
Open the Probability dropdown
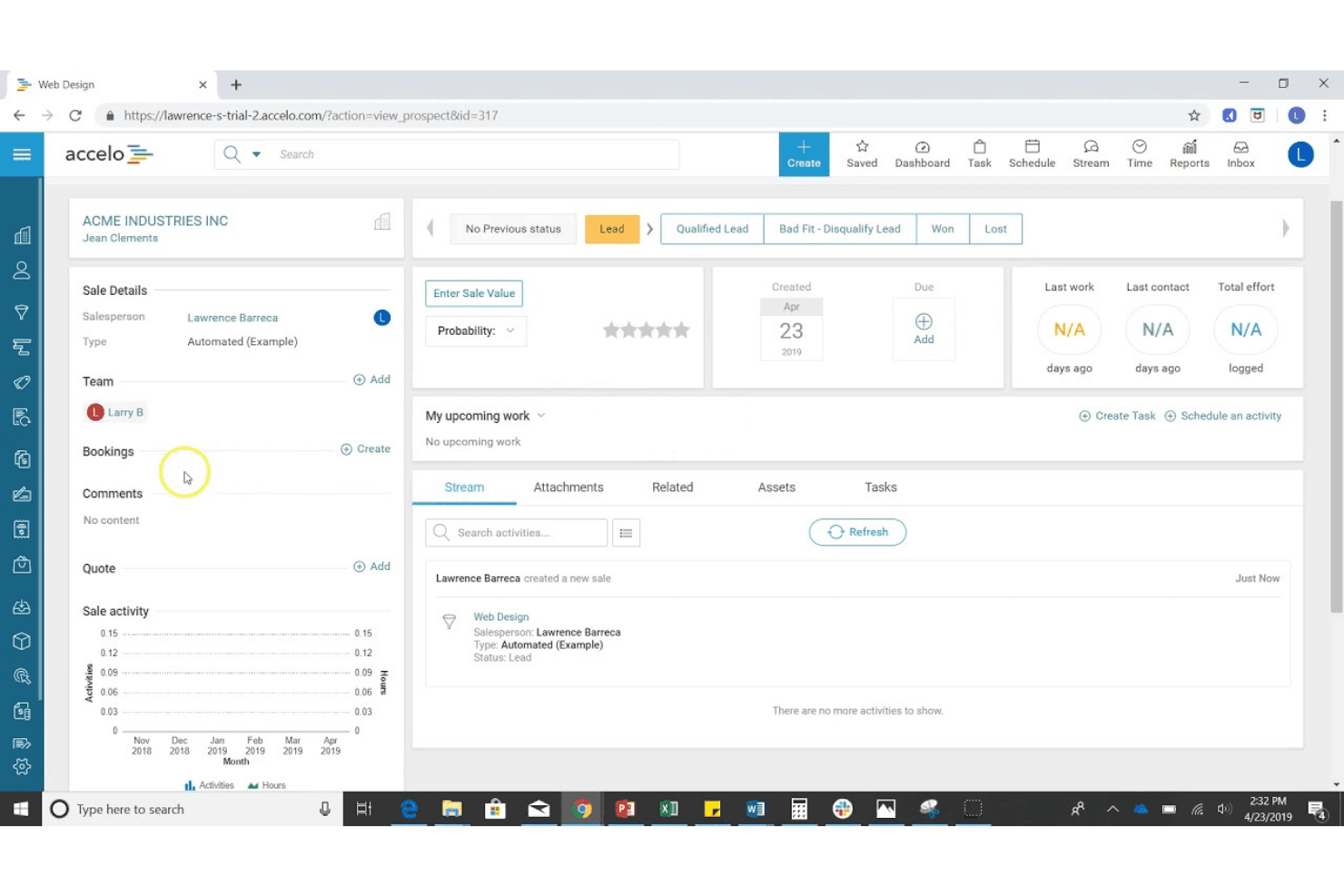476,330
